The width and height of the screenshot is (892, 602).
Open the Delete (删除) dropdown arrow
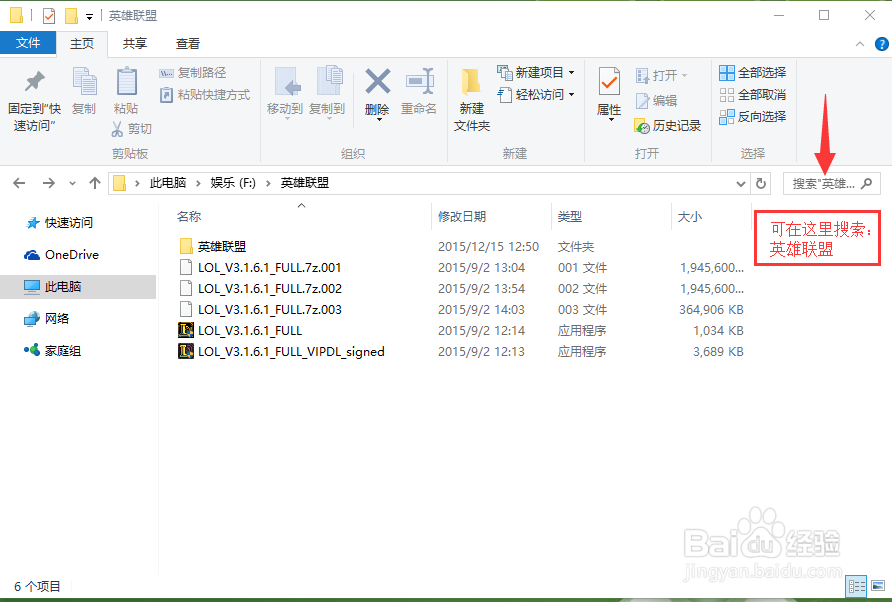378,119
